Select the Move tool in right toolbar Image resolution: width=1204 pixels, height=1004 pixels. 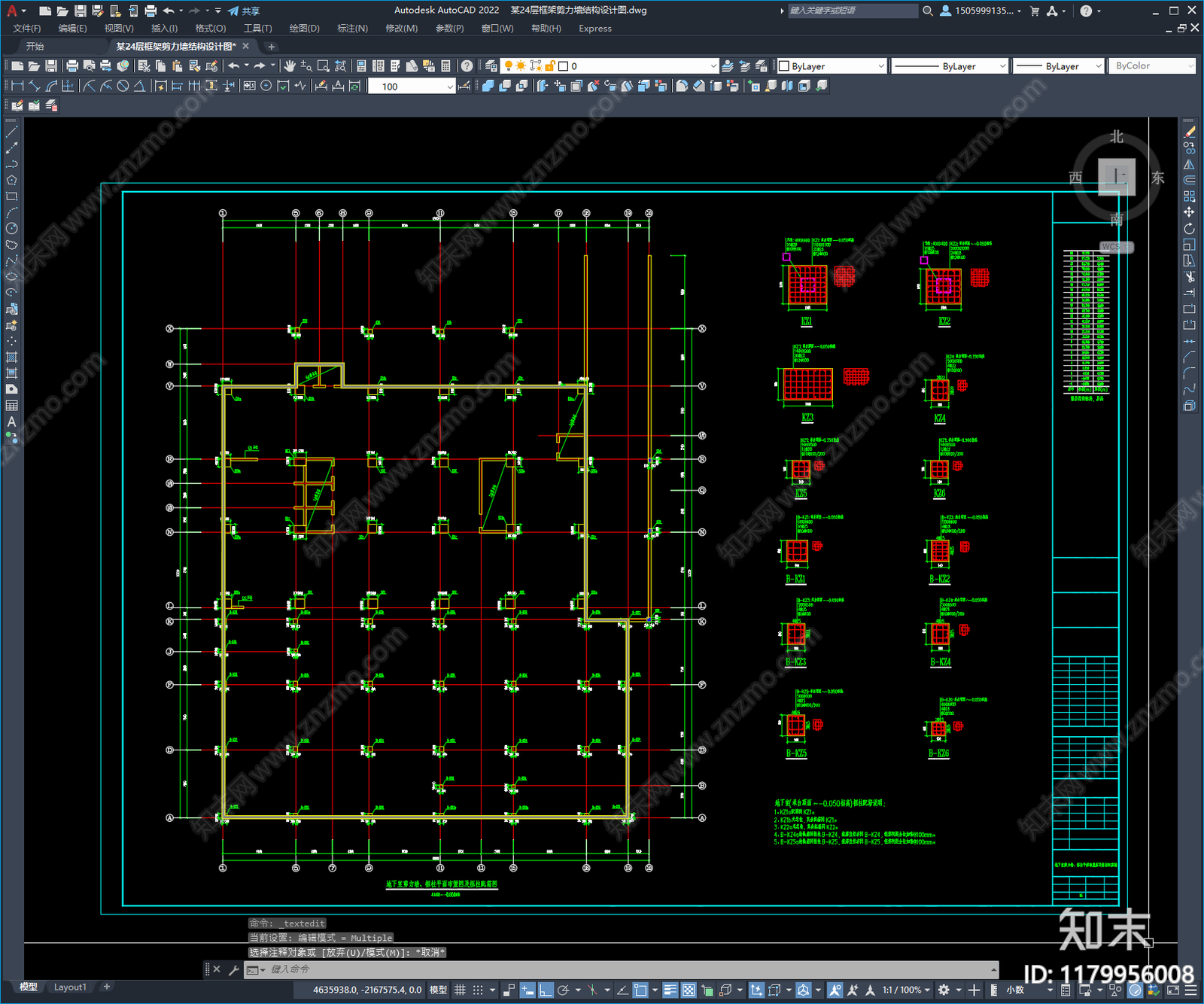tap(1189, 212)
